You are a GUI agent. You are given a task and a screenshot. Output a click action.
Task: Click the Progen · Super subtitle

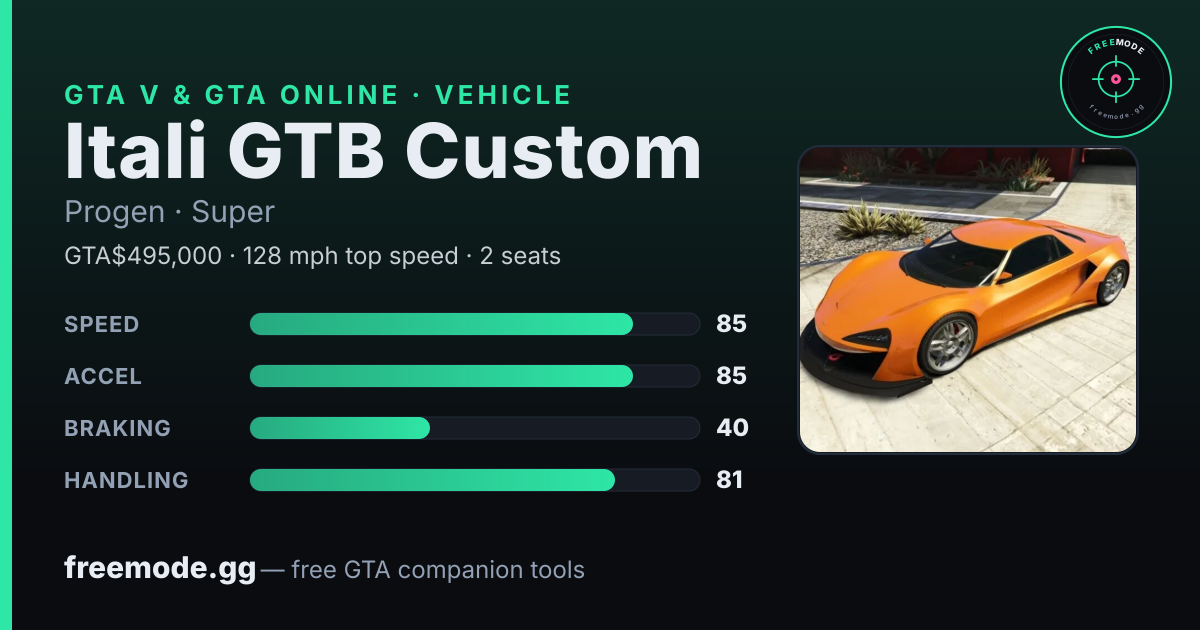[169, 213]
